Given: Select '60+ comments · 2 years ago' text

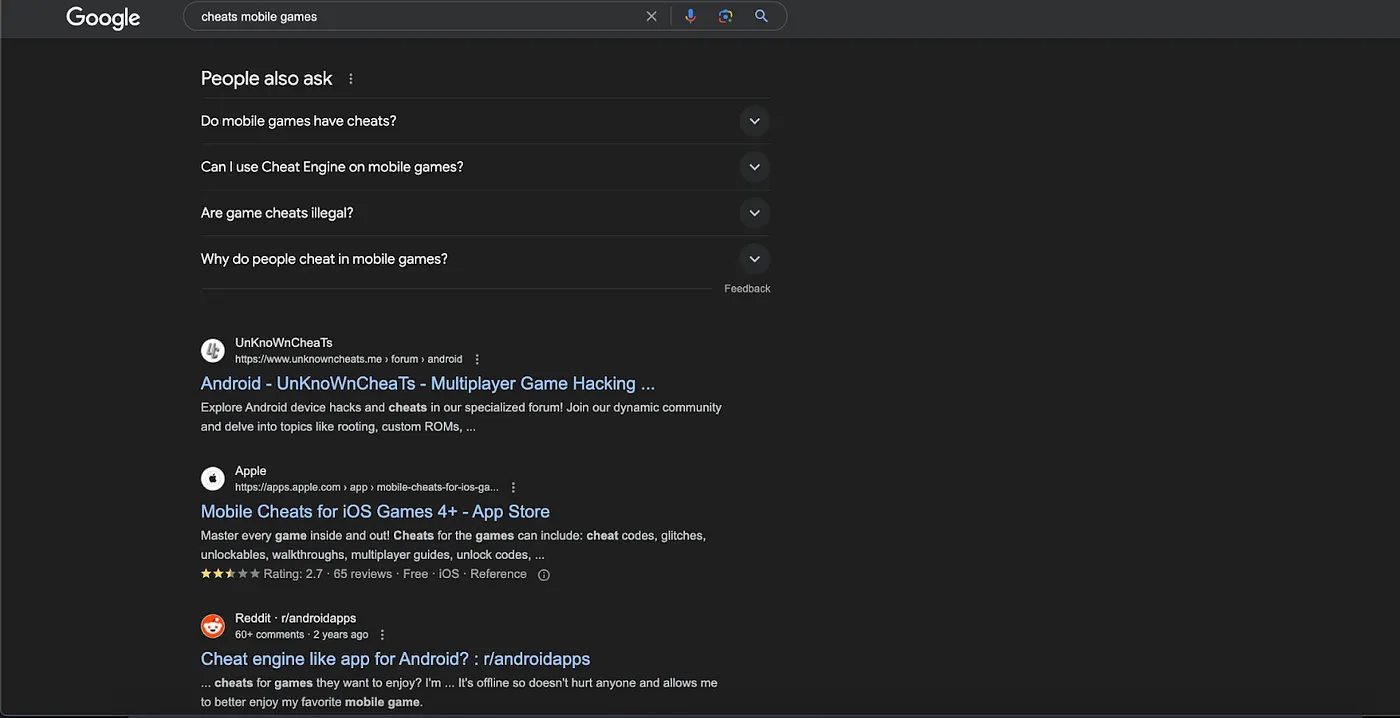Looking at the screenshot, I should pyautogui.click(x=302, y=634).
